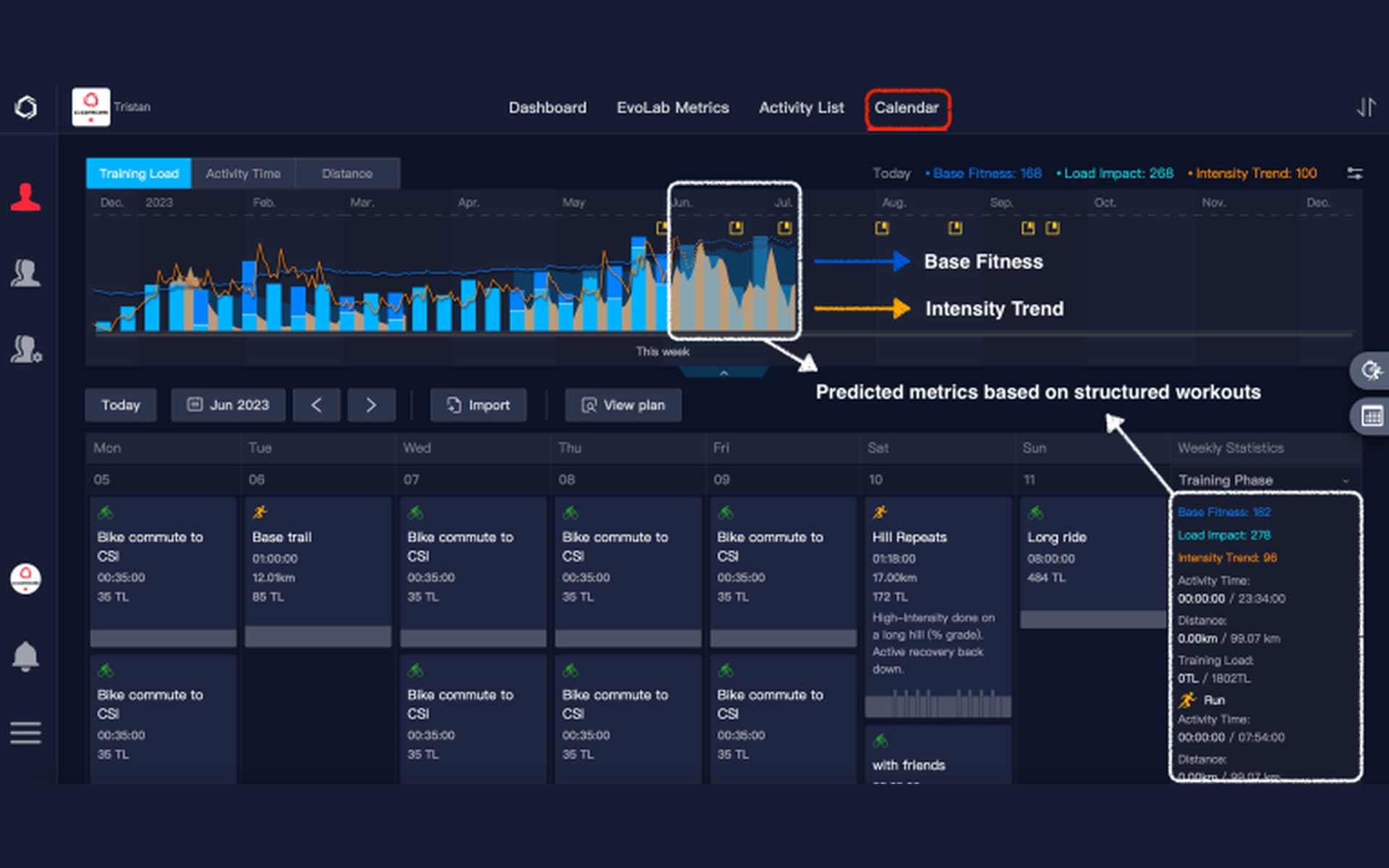The width and height of the screenshot is (1389, 868).
Task: Open the Base trail run workout
Action: click(318, 571)
